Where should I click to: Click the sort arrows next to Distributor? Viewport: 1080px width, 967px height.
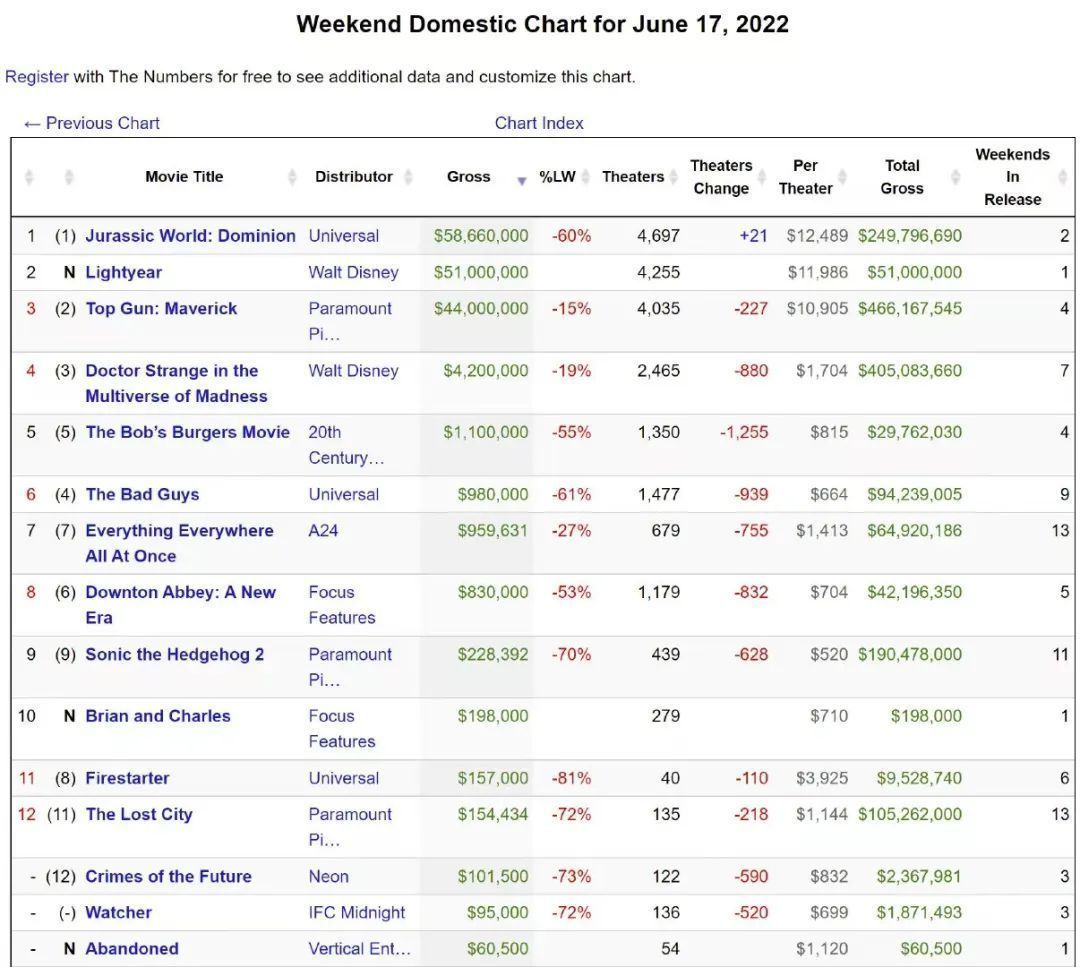coord(408,177)
